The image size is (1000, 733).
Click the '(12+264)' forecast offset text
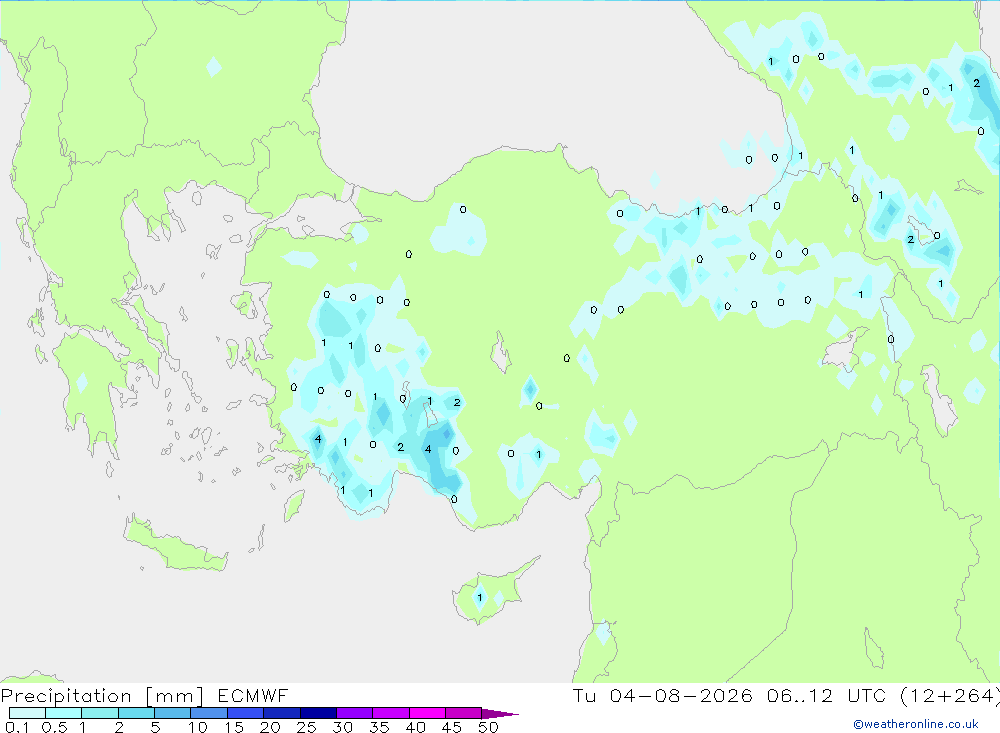click(x=950, y=696)
